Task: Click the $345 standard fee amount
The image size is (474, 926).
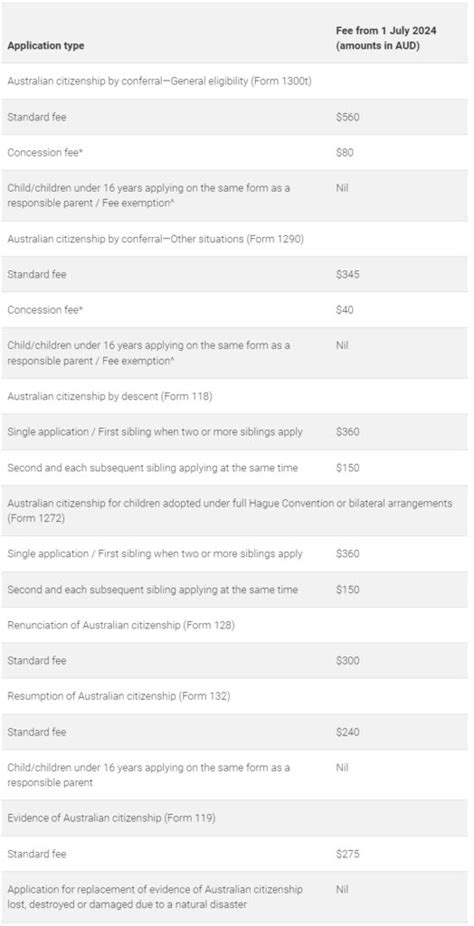Action: click(347, 275)
